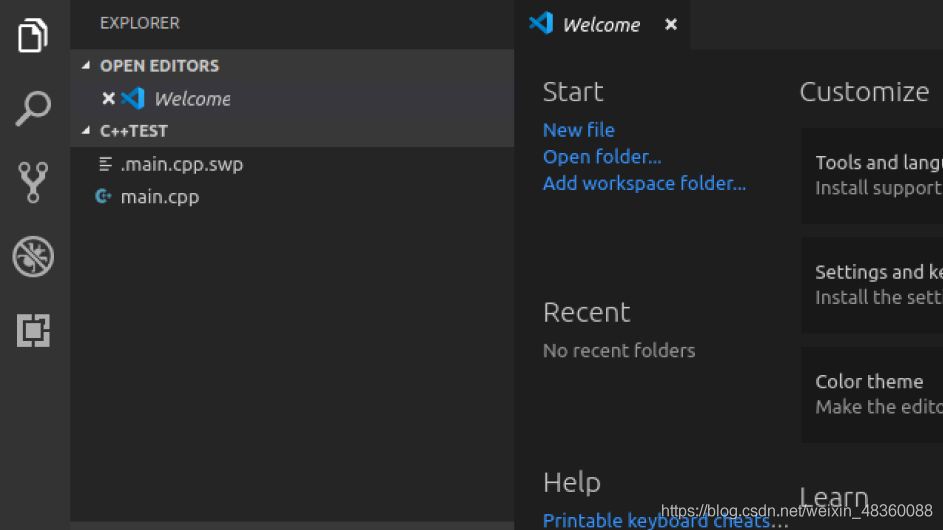Open the Settings and keybindings card
Viewport: 943px width, 530px height.
[872, 285]
